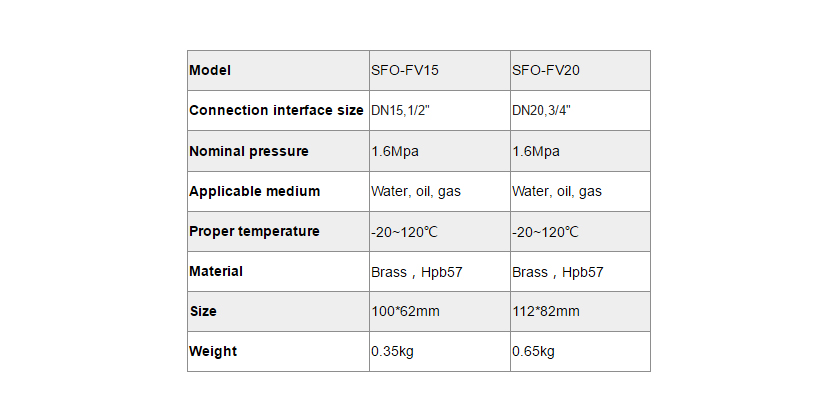Click SFO-FV20's -20~120℃ temperature cell
Image resolution: width=840 pixels, height=420 pixels.
(x=546, y=231)
